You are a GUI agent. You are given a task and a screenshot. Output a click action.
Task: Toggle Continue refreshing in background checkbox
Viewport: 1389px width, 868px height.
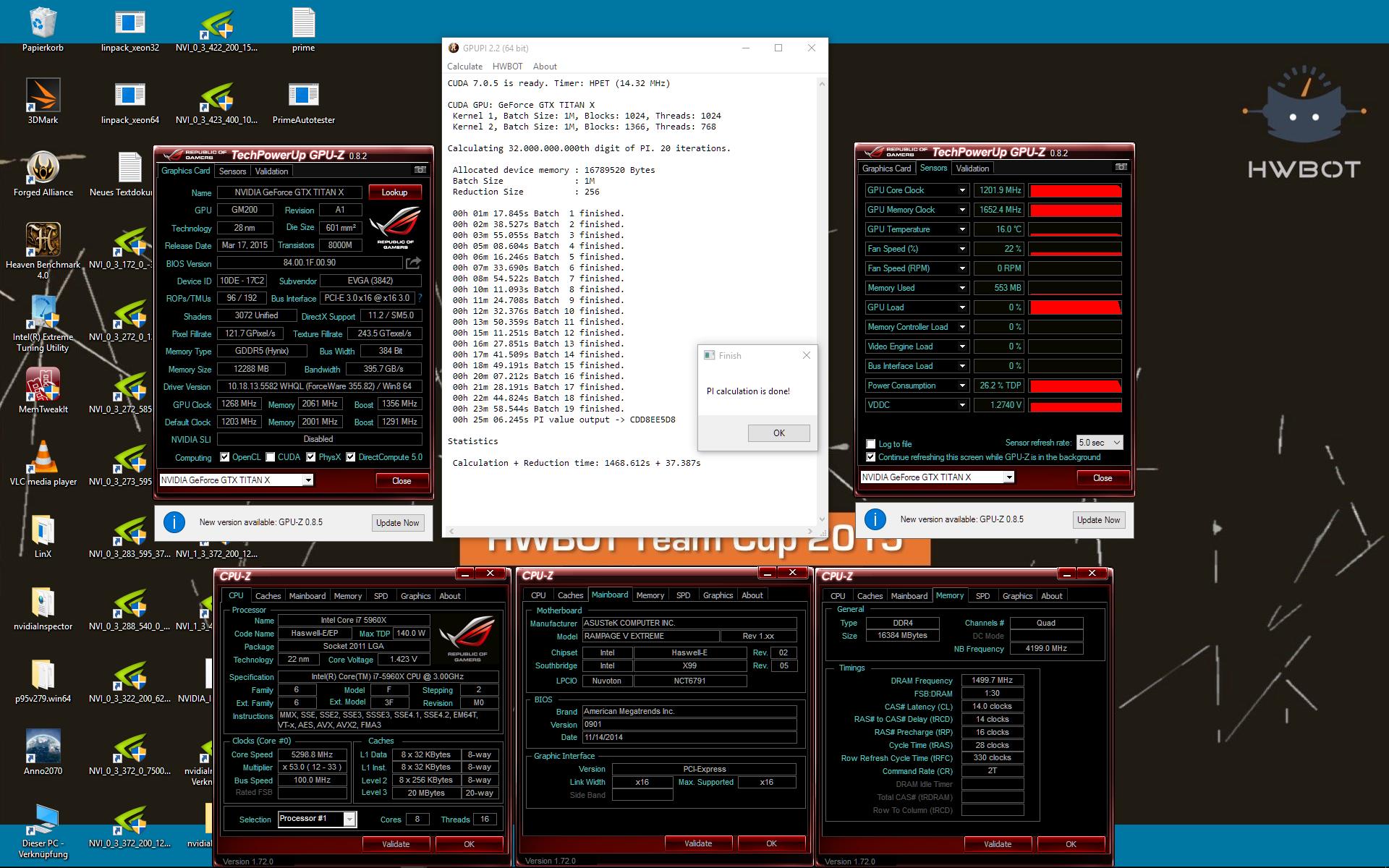point(870,457)
